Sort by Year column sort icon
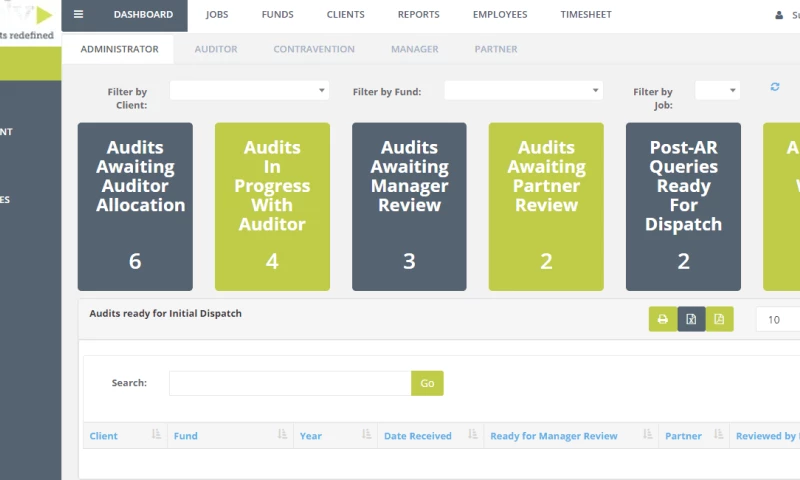Viewport: 800px width, 480px height. tap(366, 434)
